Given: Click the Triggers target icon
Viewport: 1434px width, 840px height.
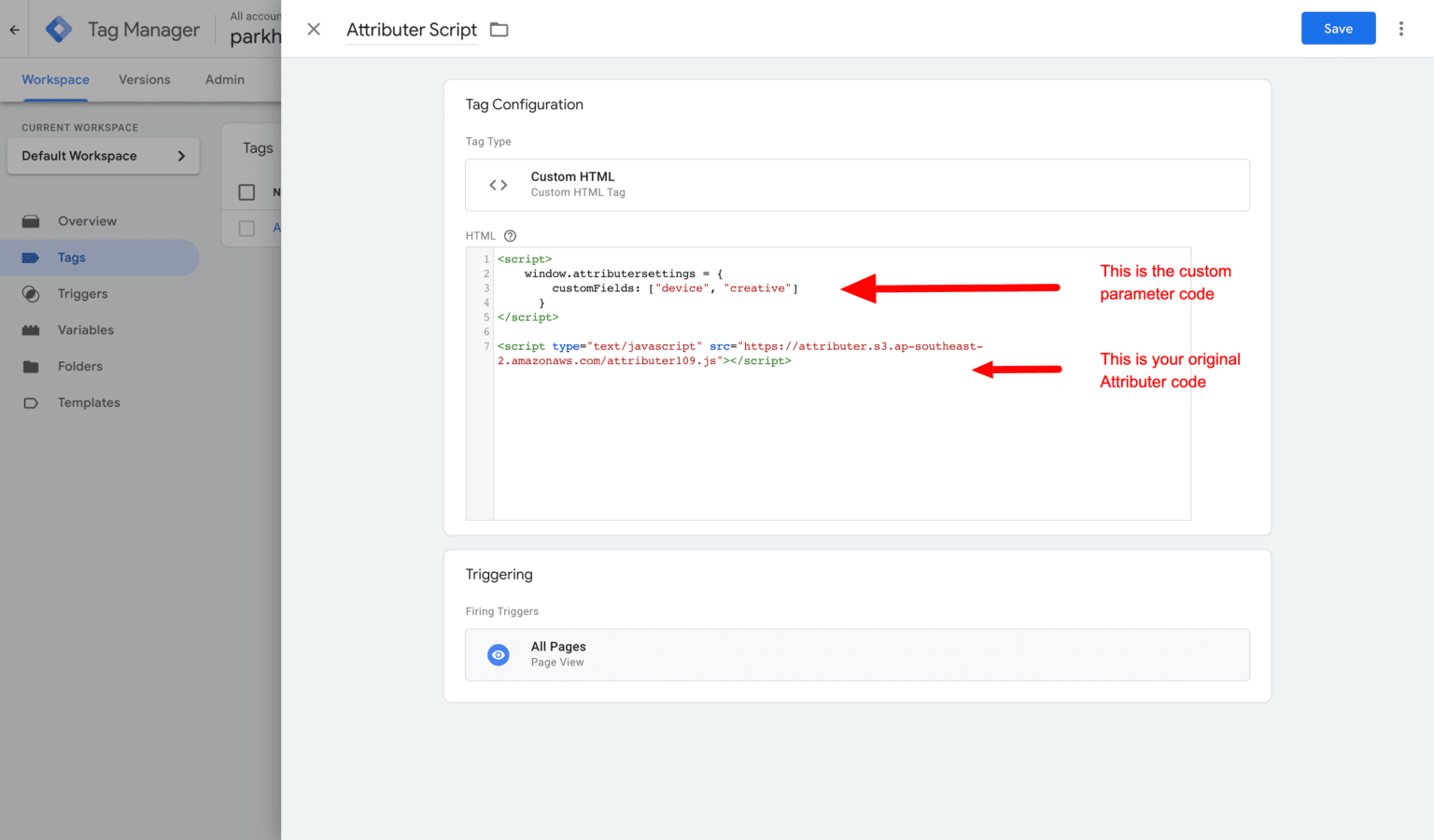Looking at the screenshot, I should (x=31, y=294).
